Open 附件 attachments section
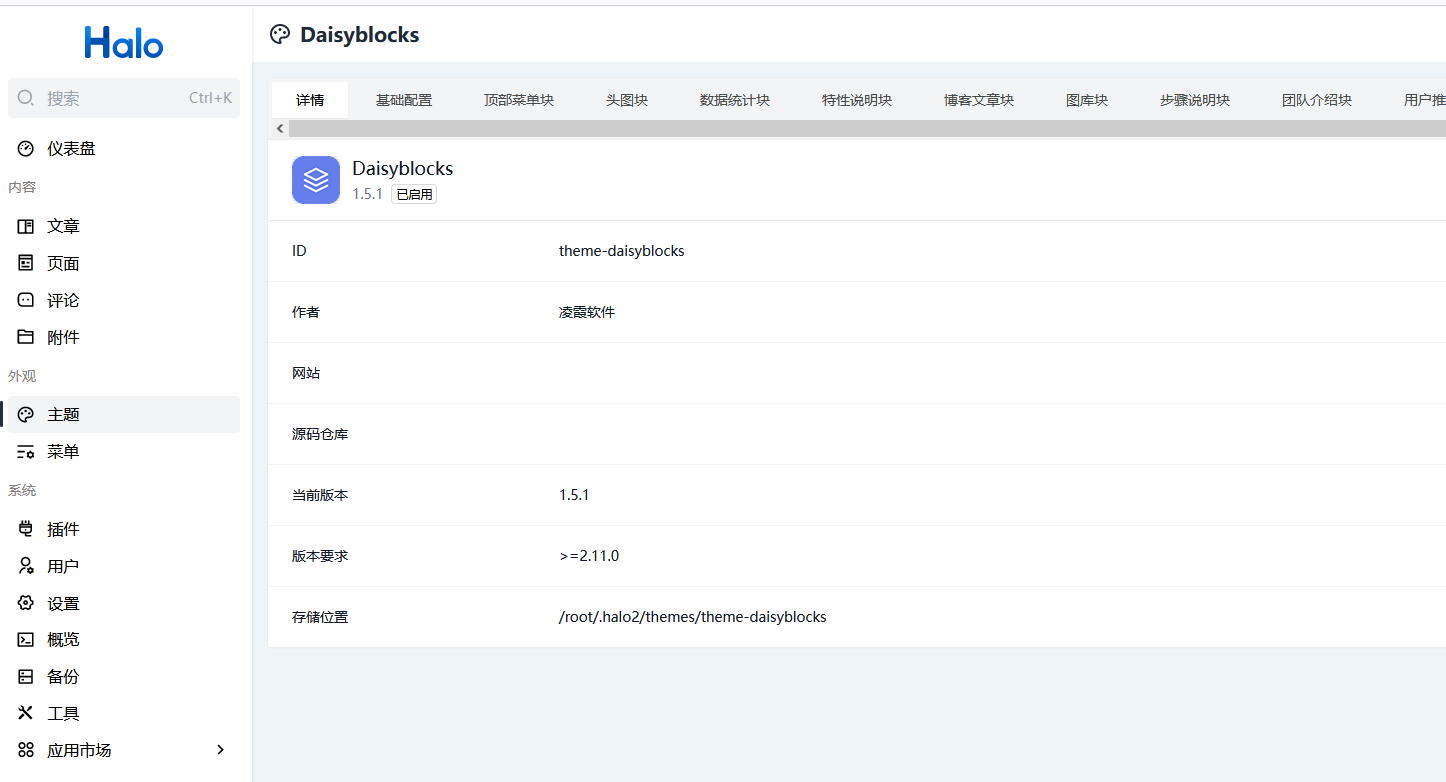1446x782 pixels. click(x=124, y=338)
